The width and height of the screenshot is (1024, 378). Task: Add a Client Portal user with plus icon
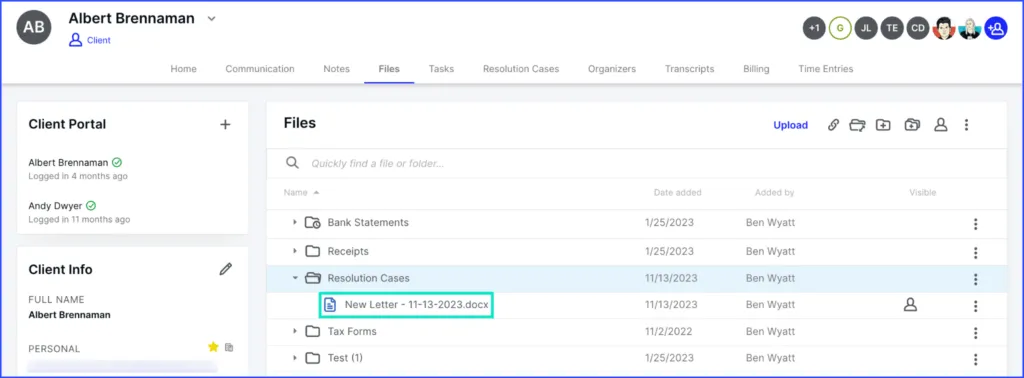pyautogui.click(x=225, y=124)
